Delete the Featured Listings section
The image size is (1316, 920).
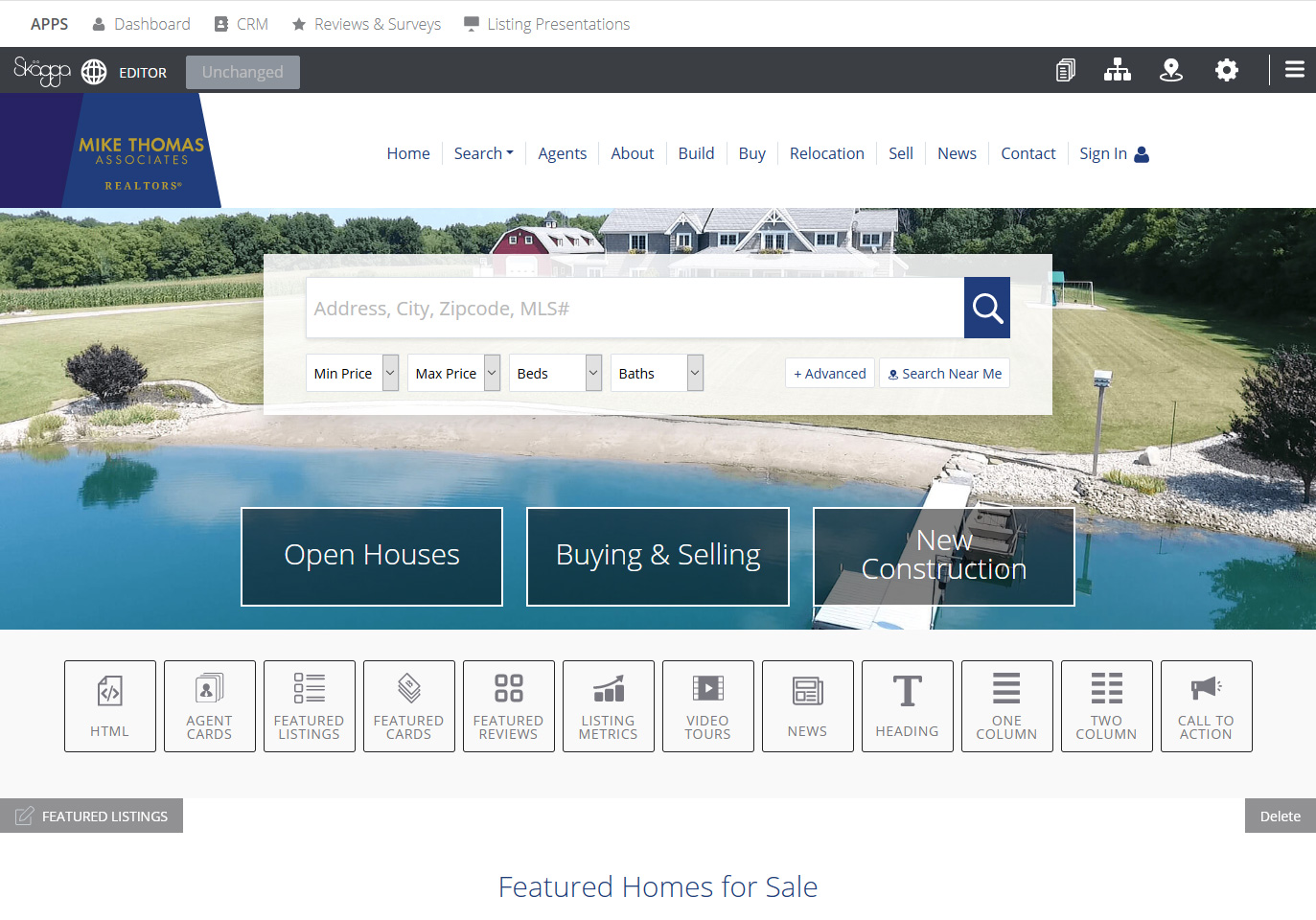[x=1281, y=816]
